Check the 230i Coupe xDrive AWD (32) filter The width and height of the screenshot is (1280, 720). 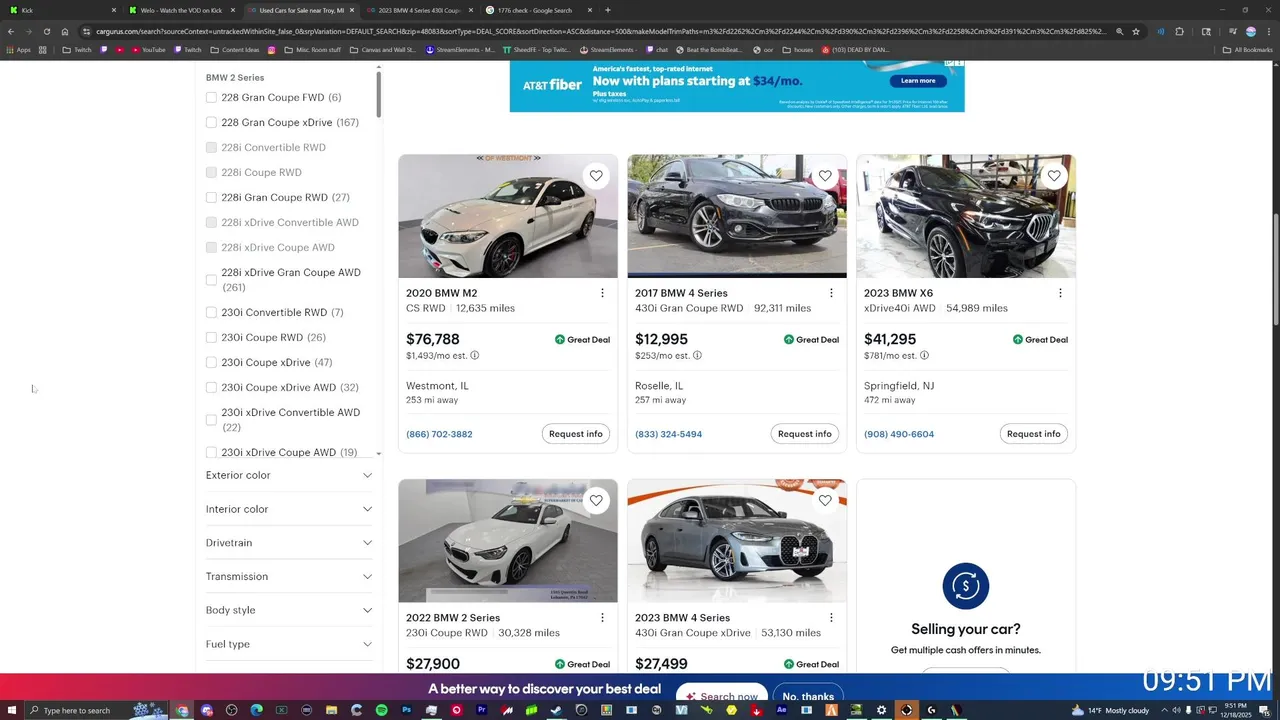[x=211, y=387]
